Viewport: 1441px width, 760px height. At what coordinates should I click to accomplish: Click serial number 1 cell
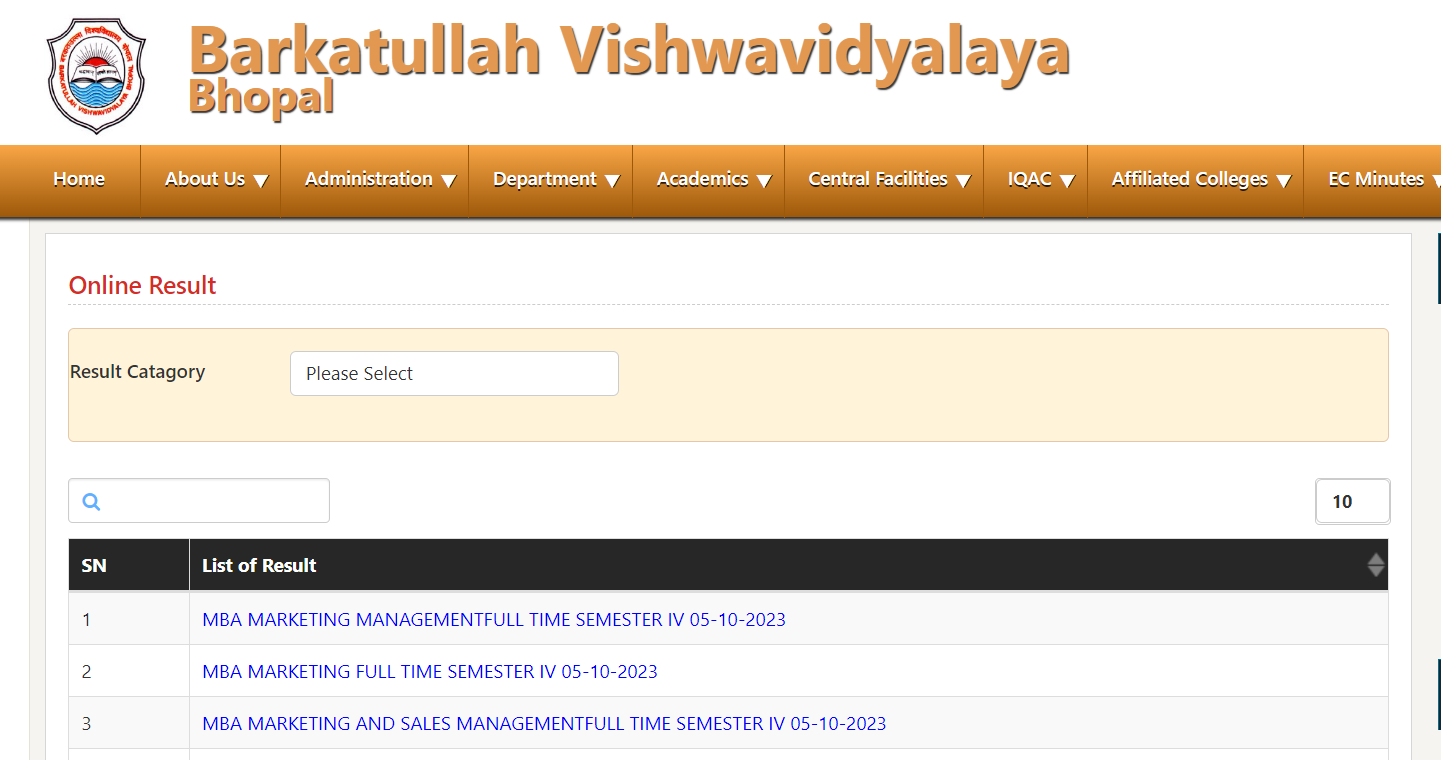click(x=129, y=619)
